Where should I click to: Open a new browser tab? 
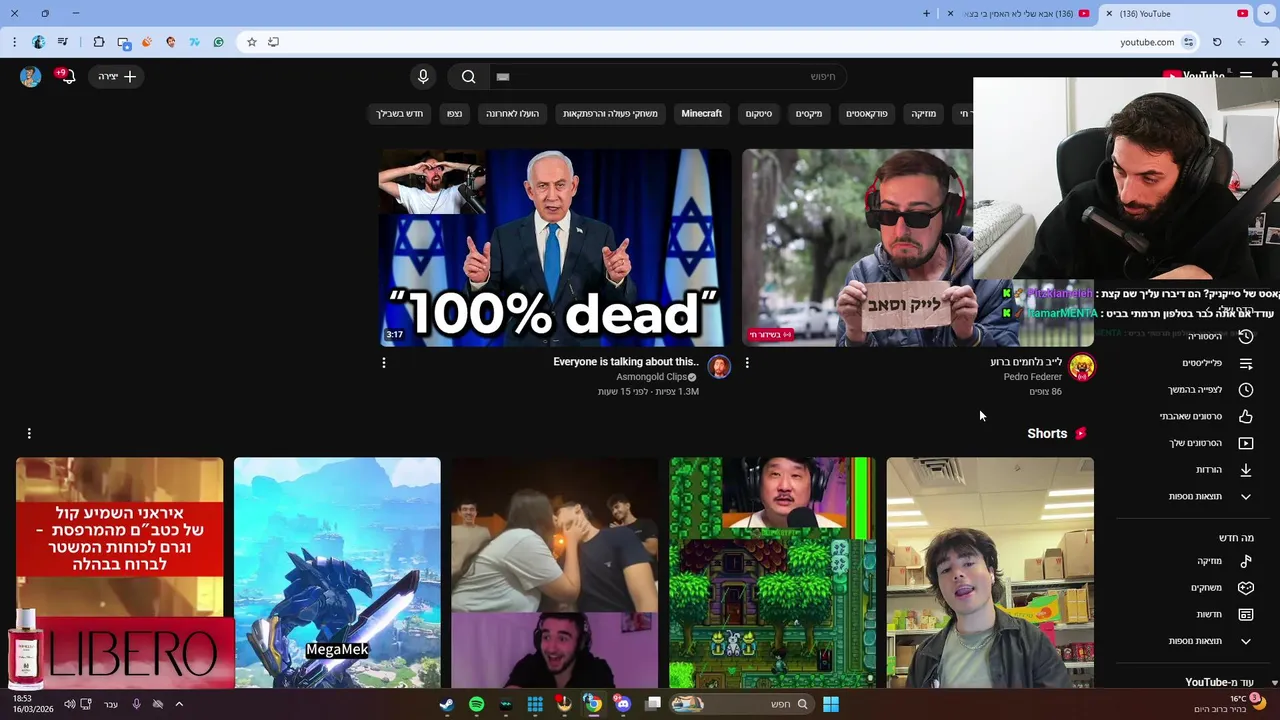(926, 13)
